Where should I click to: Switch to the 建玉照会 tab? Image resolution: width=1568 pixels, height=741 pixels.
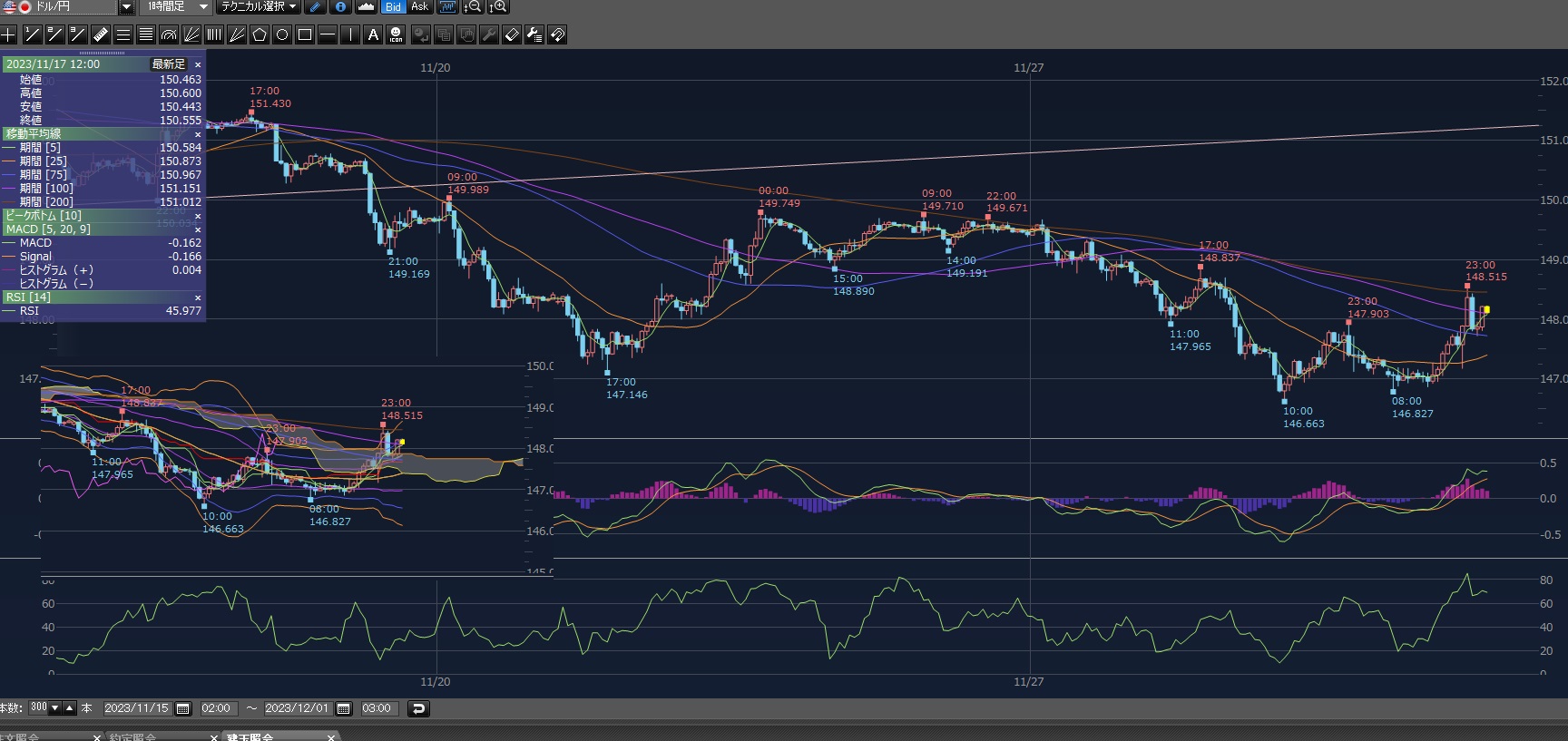pos(250,736)
